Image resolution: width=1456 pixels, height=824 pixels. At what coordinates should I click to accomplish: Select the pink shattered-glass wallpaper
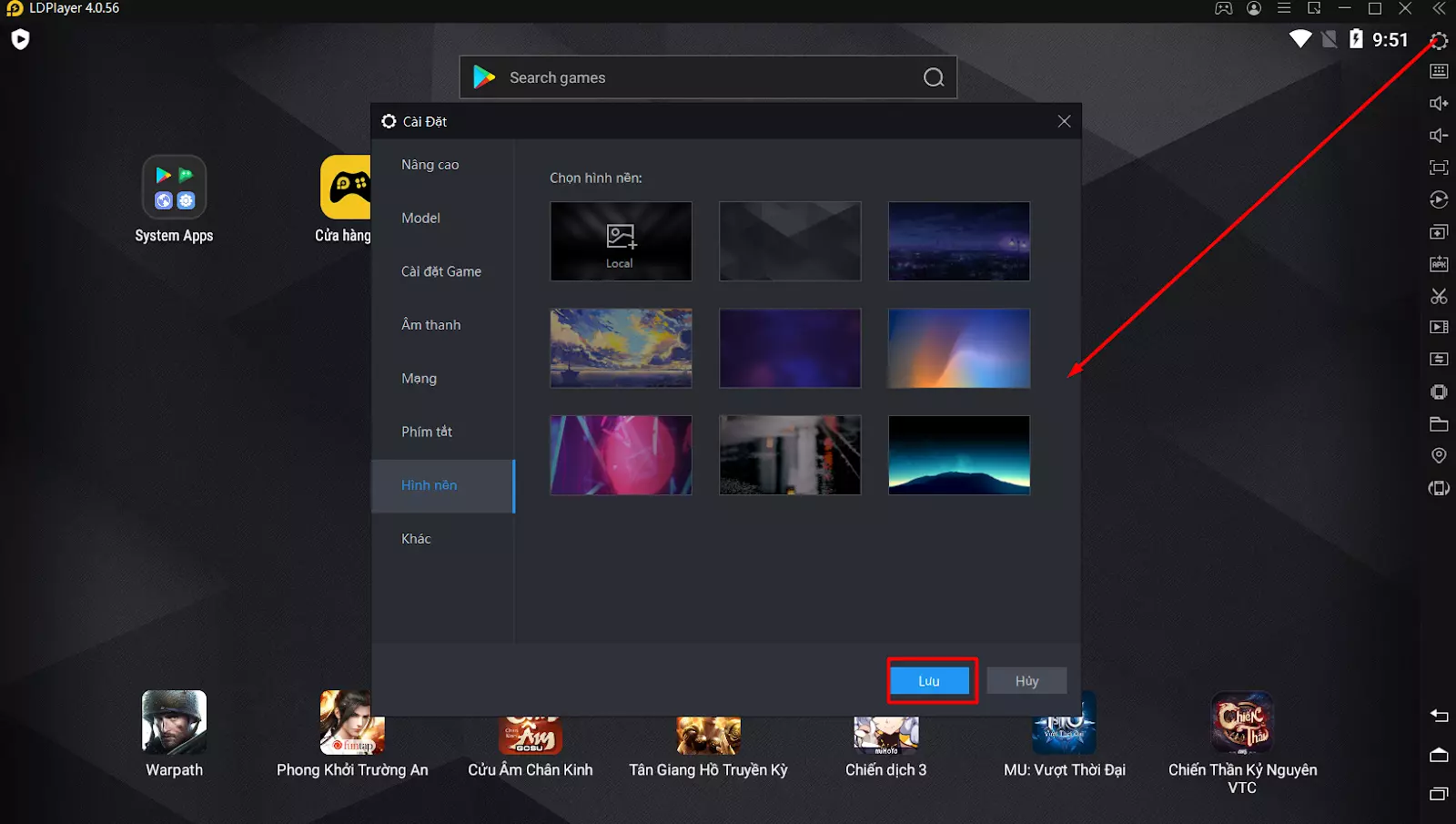621,455
